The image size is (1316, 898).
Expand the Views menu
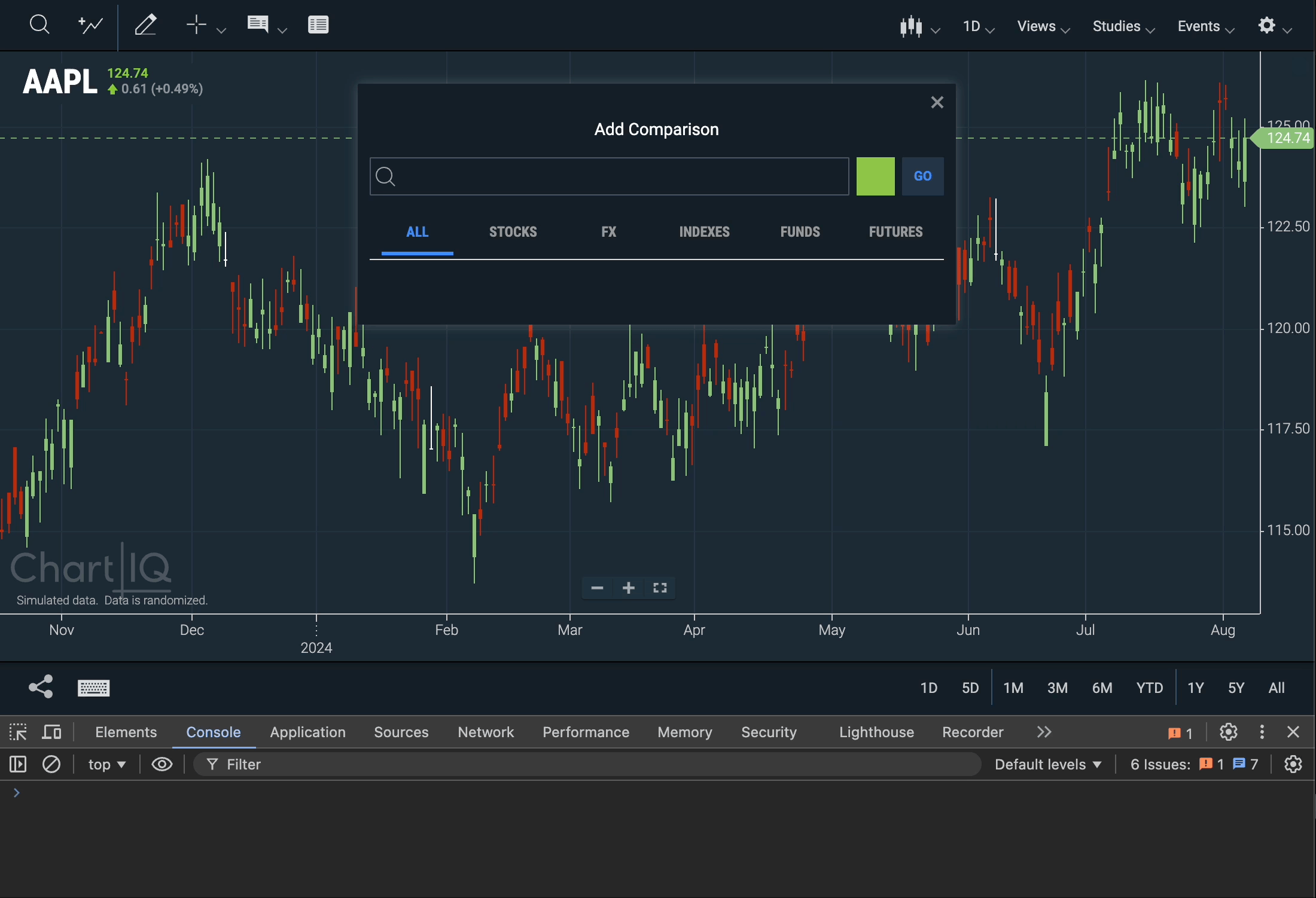(x=1044, y=26)
